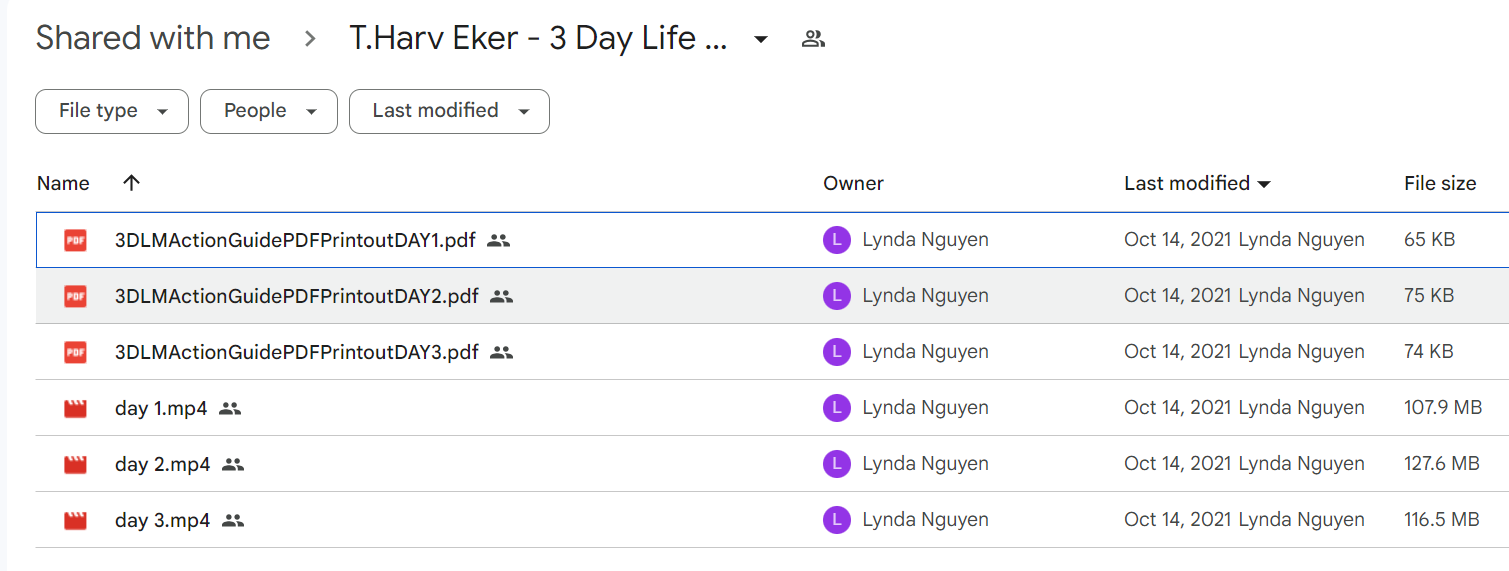Click 75 KB file size
Image resolution: width=1509 pixels, height=571 pixels.
[x=1429, y=296]
